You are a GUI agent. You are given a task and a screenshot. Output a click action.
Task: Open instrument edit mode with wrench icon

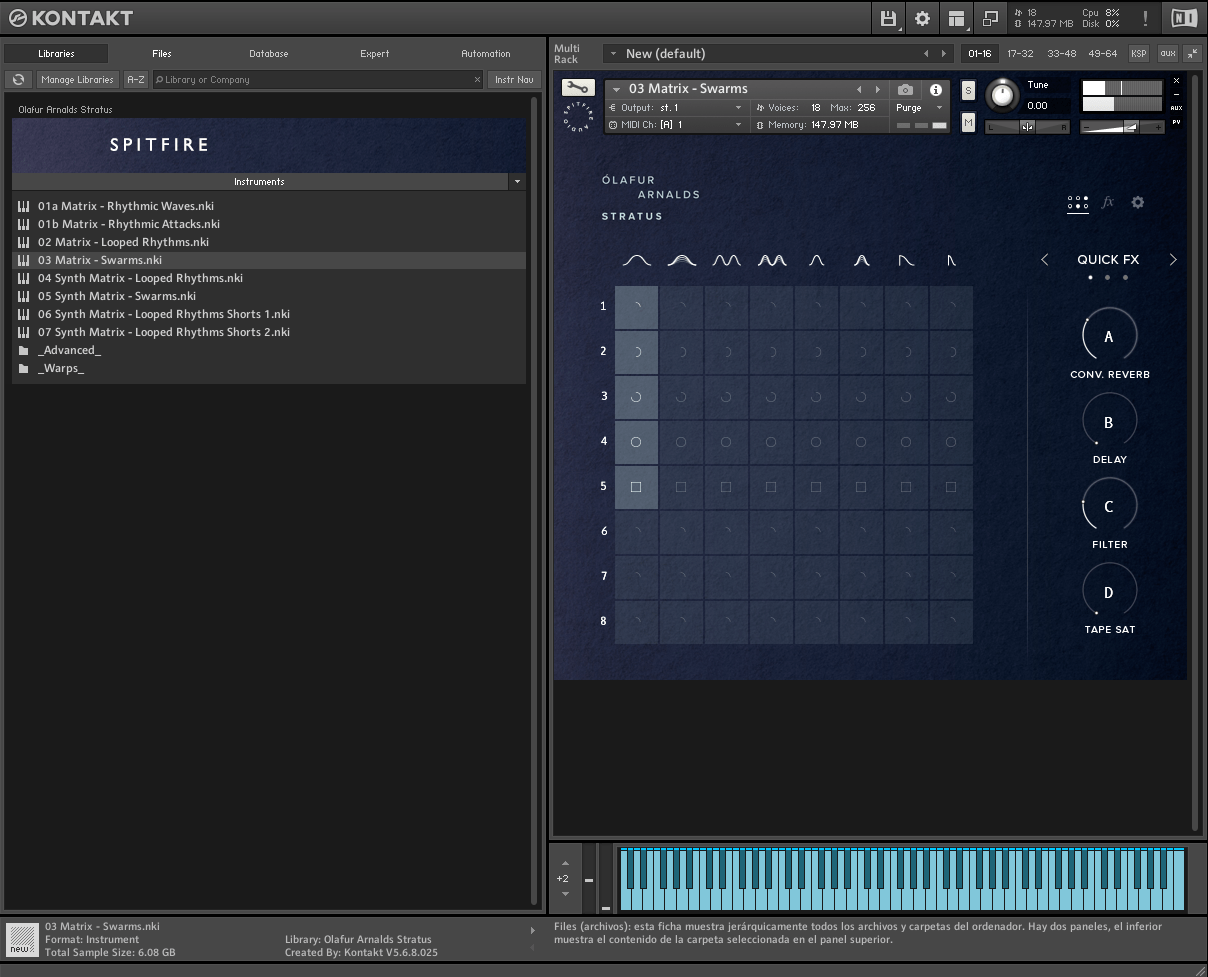(x=578, y=88)
